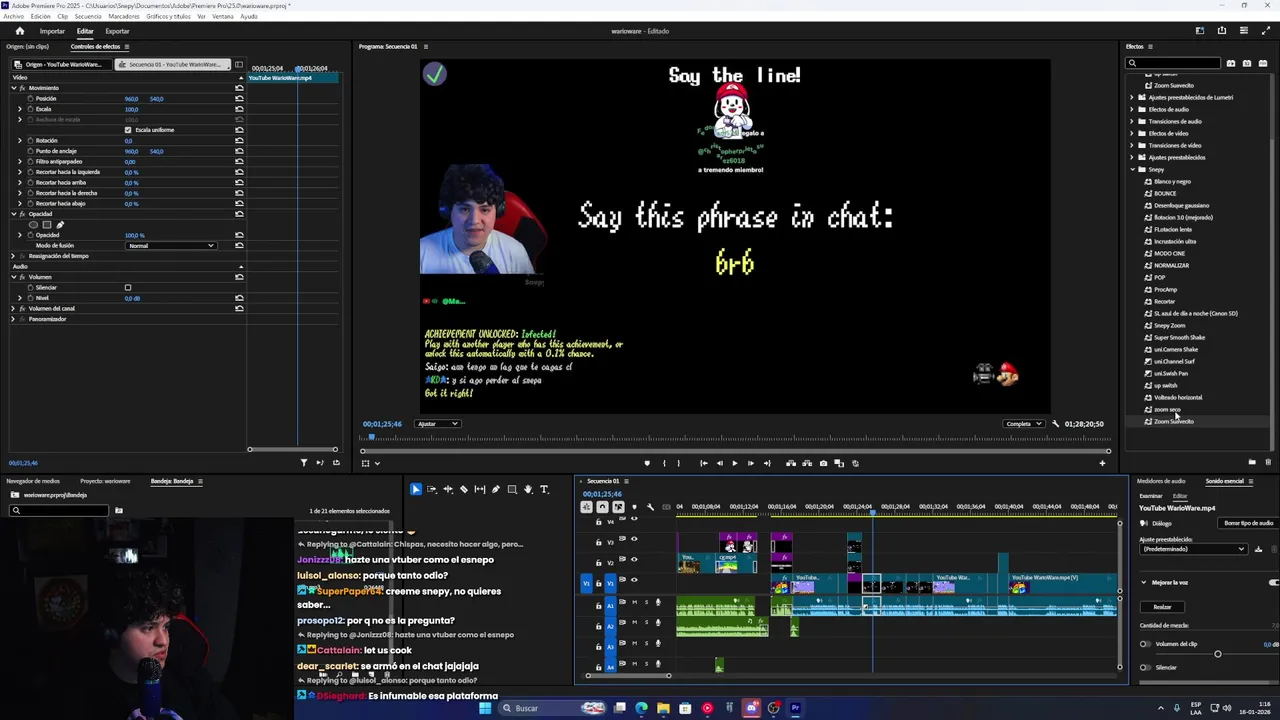Image resolution: width=1280 pixels, height=720 pixels.
Task: Open the Program monitor button editor plus
Action: point(1102,463)
